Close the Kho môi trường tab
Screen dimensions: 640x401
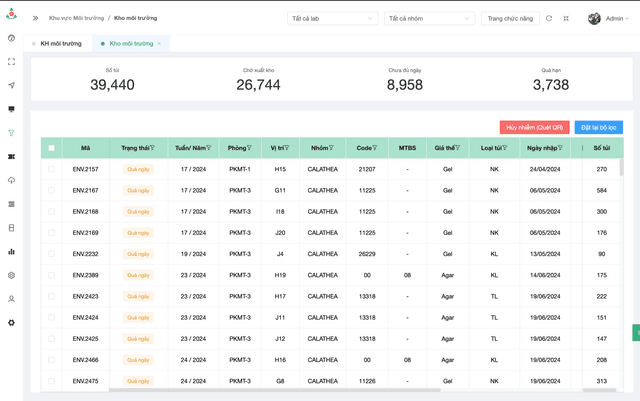pos(159,43)
